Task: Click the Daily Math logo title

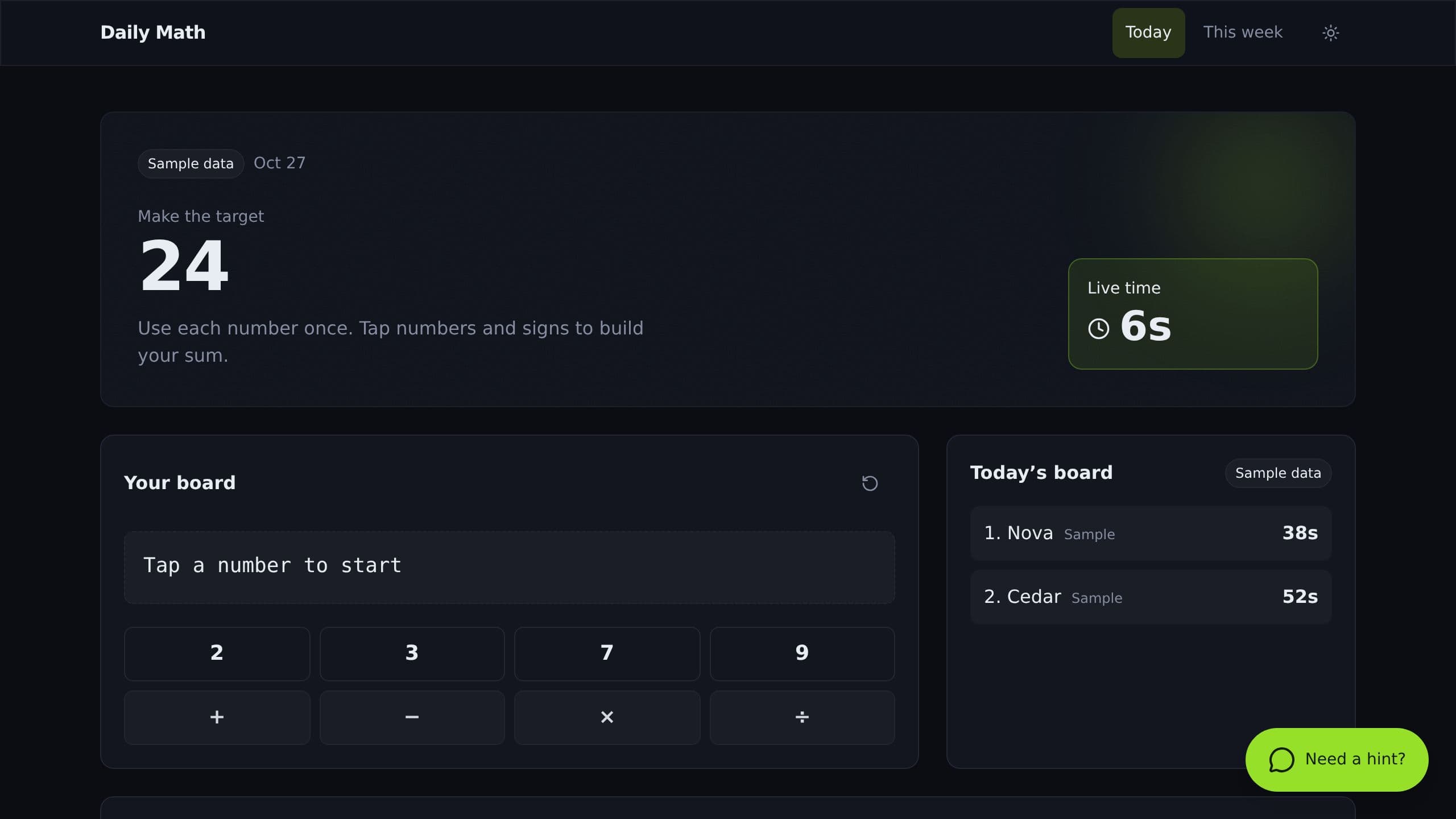Action: pyautogui.click(x=153, y=32)
